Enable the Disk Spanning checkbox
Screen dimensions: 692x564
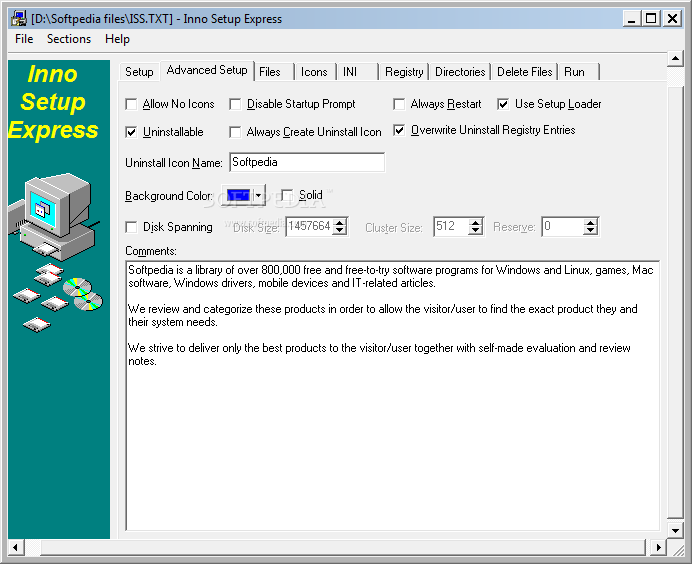click(131, 227)
